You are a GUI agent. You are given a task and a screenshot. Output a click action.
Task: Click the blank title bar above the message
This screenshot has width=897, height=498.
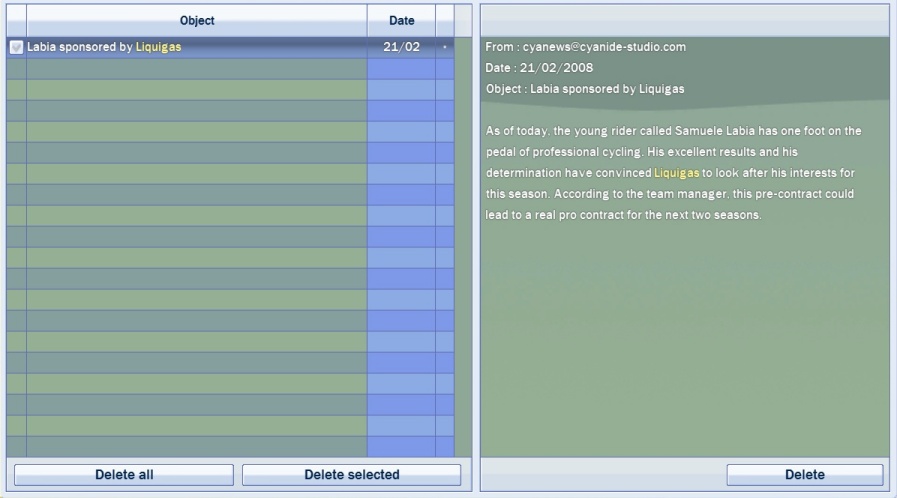click(684, 20)
